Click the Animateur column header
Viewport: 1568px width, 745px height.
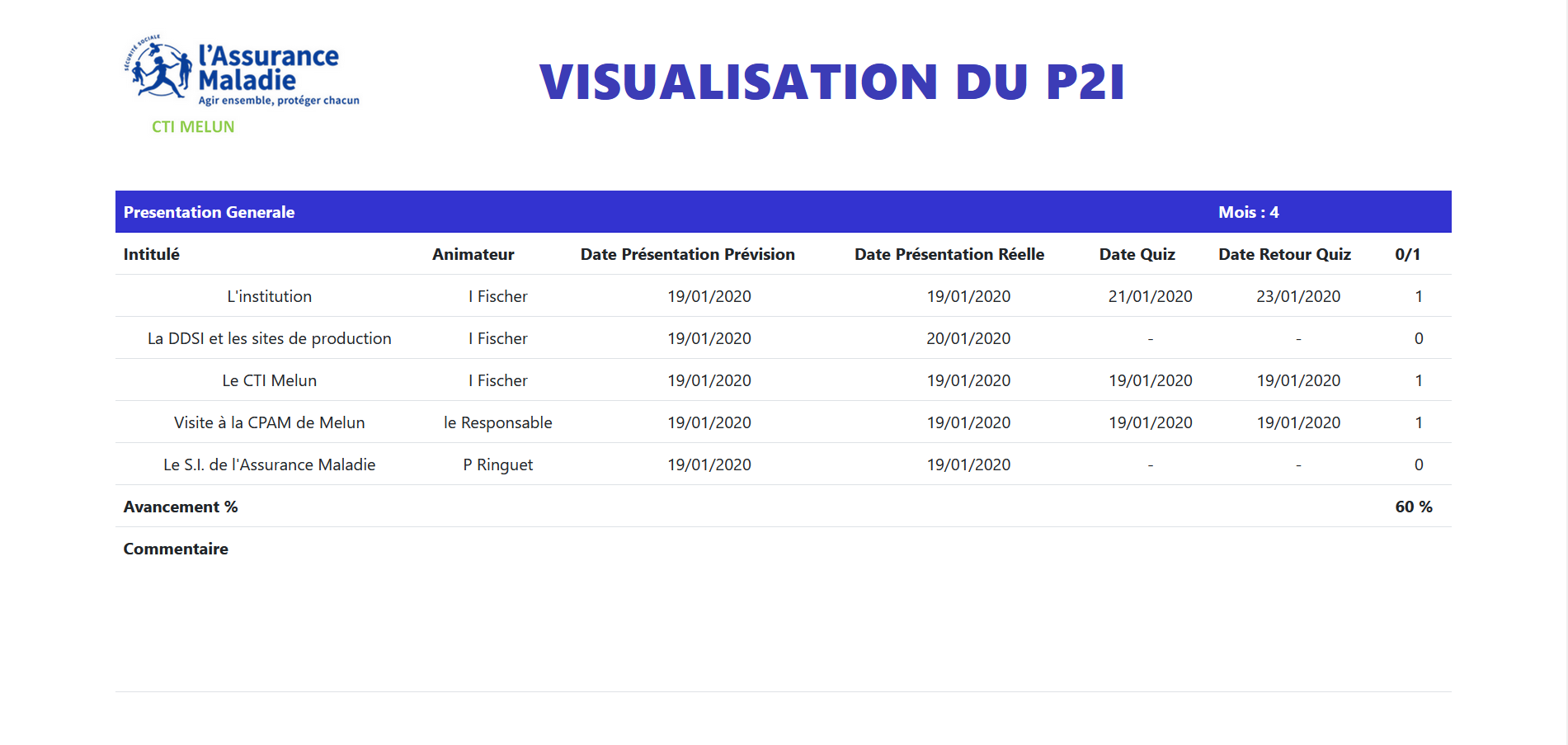pos(473,254)
